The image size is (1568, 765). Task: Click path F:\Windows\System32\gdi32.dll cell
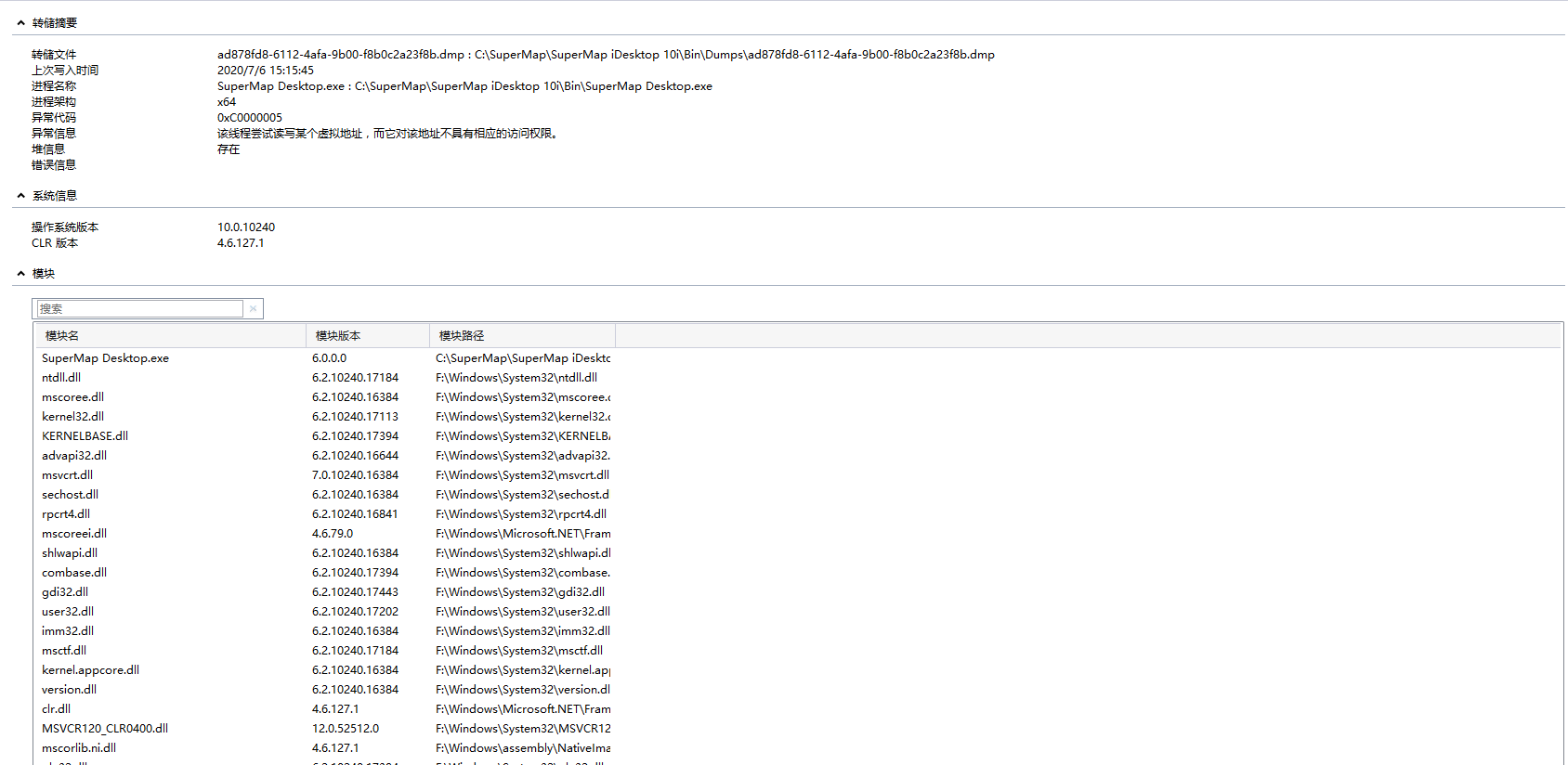pyautogui.click(x=520, y=592)
